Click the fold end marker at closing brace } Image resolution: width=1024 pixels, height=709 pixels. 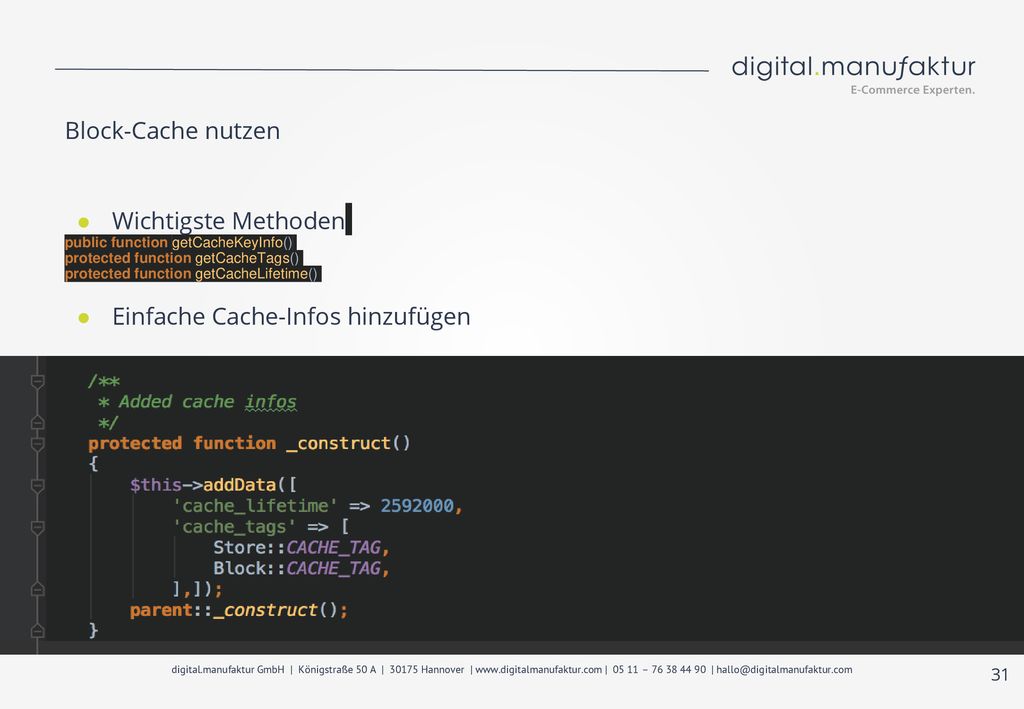click(x=38, y=631)
